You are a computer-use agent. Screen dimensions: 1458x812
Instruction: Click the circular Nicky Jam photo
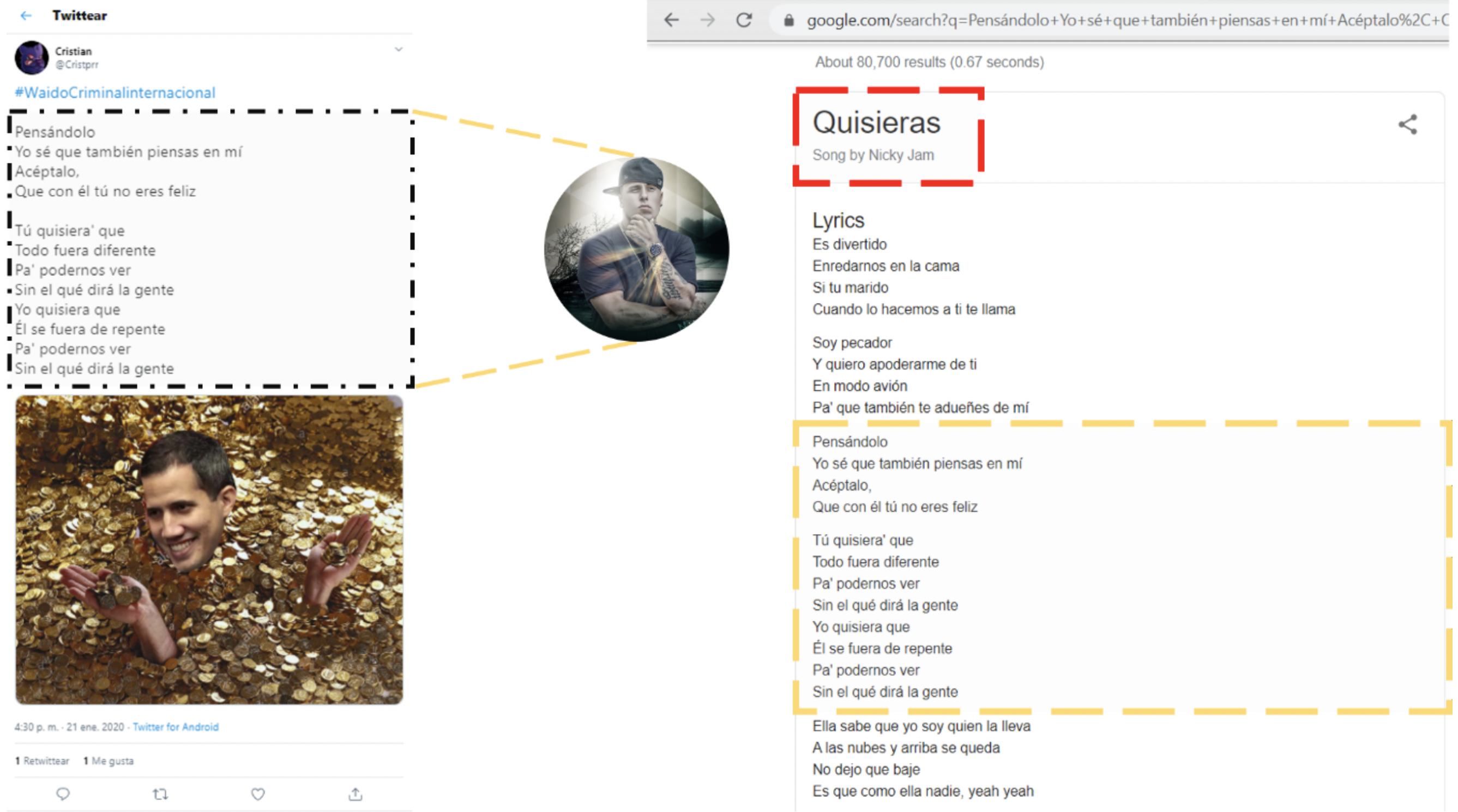tap(636, 249)
